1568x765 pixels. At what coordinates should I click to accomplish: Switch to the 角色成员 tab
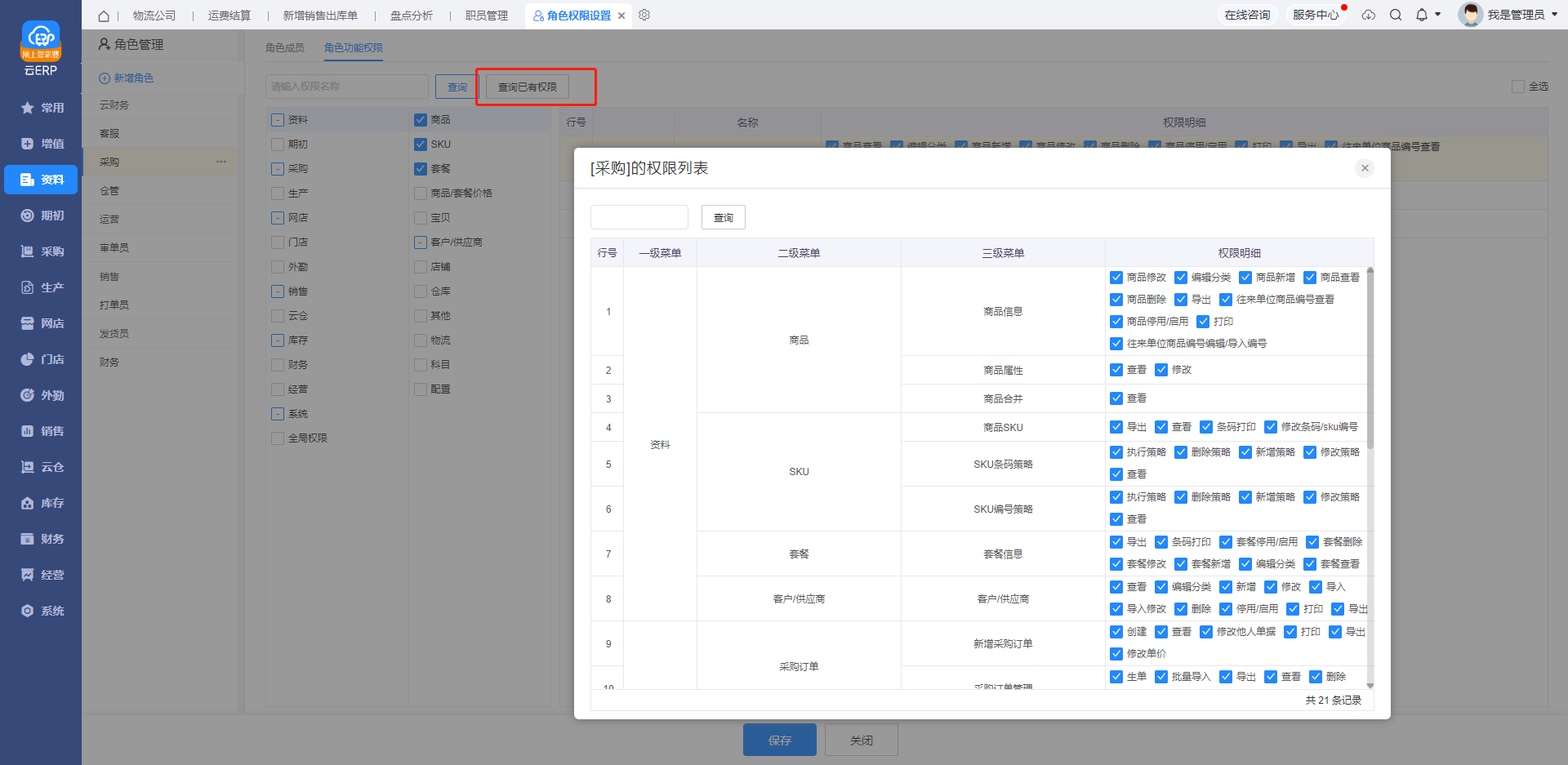(285, 48)
